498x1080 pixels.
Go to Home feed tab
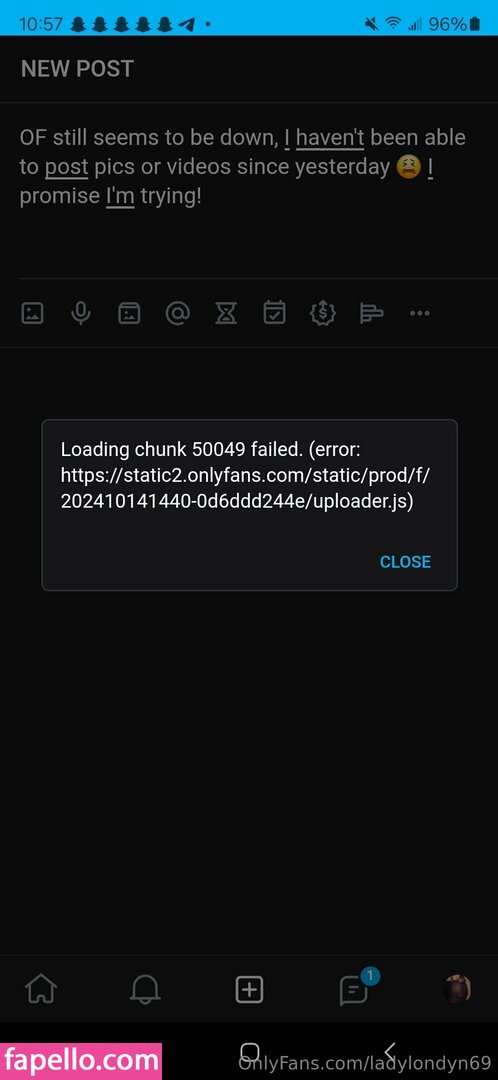[41, 990]
